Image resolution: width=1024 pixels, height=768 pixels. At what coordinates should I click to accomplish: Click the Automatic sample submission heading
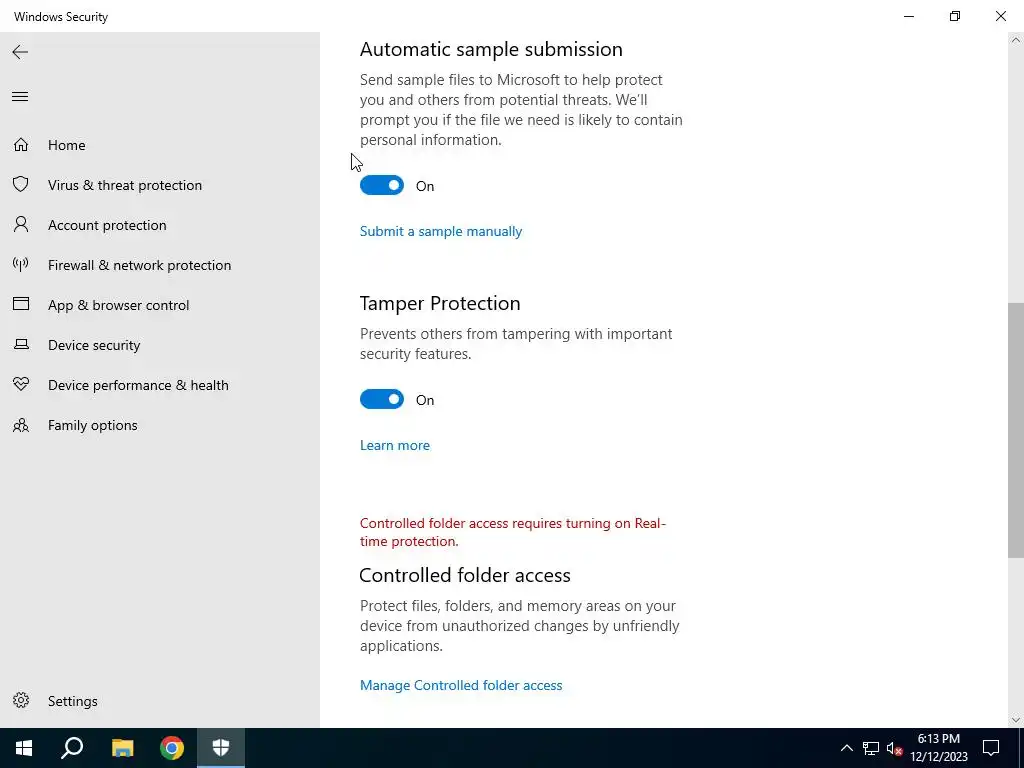491,49
